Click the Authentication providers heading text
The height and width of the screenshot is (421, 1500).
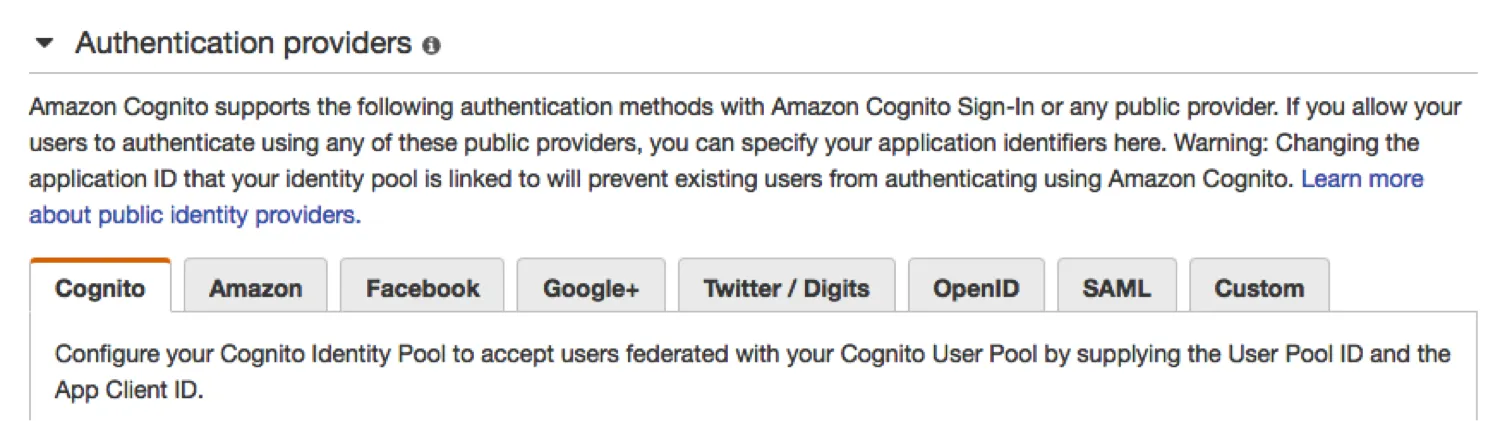(x=243, y=43)
